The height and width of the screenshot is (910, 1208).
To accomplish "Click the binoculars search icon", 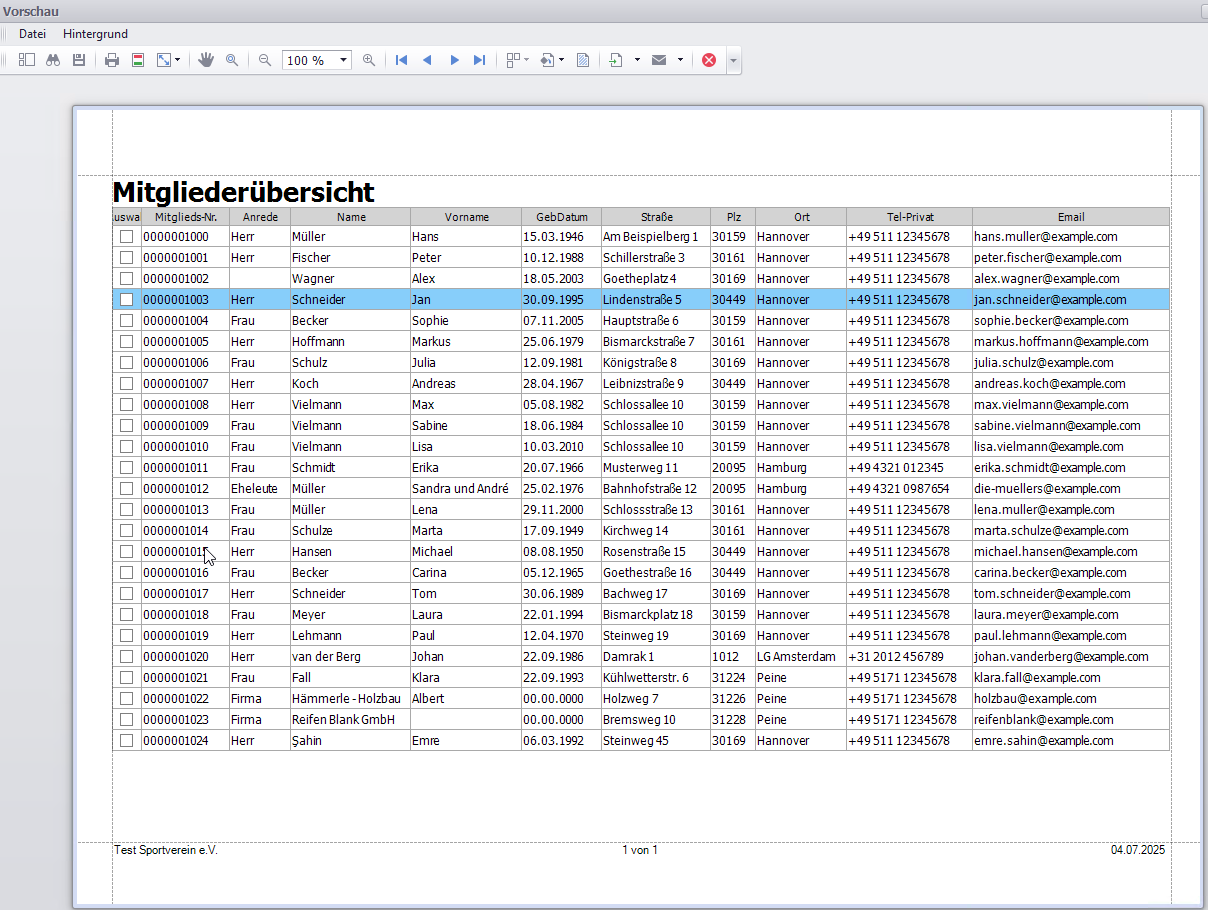I will (x=53, y=60).
